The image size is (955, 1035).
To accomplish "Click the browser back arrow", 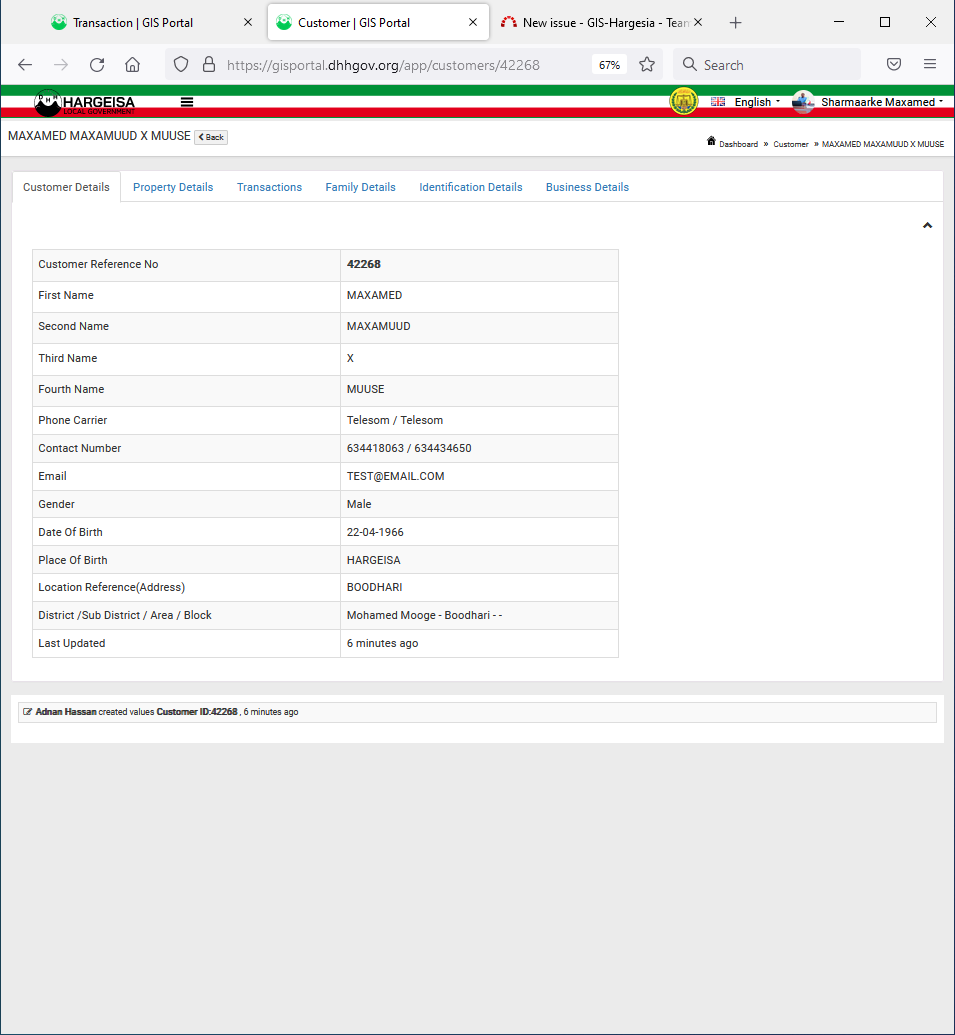I will (25, 65).
